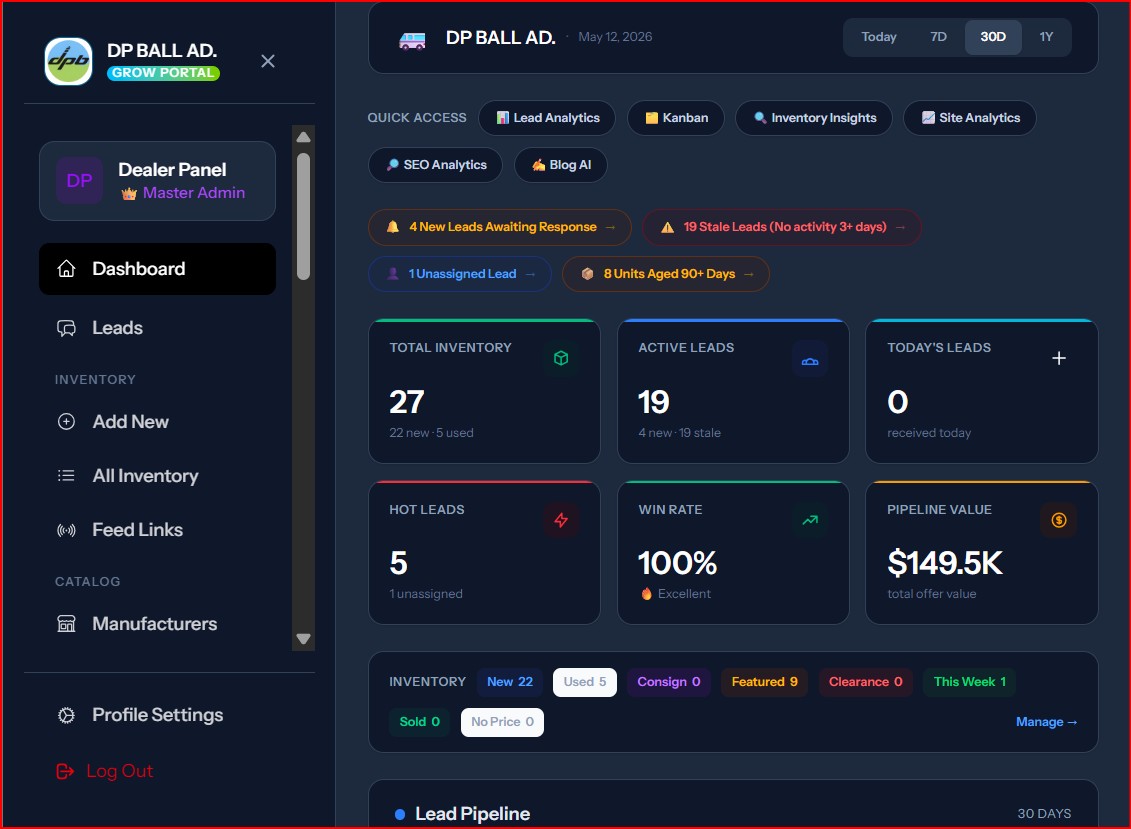
Task: Open 4 New Leads Awaiting Response alert
Action: [500, 227]
